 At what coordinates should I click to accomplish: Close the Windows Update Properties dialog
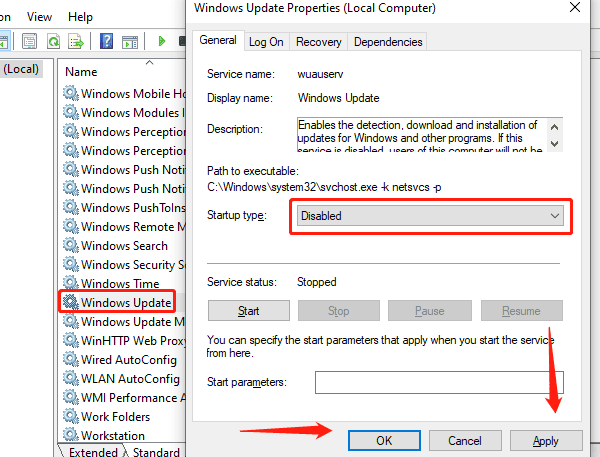[575, 7]
